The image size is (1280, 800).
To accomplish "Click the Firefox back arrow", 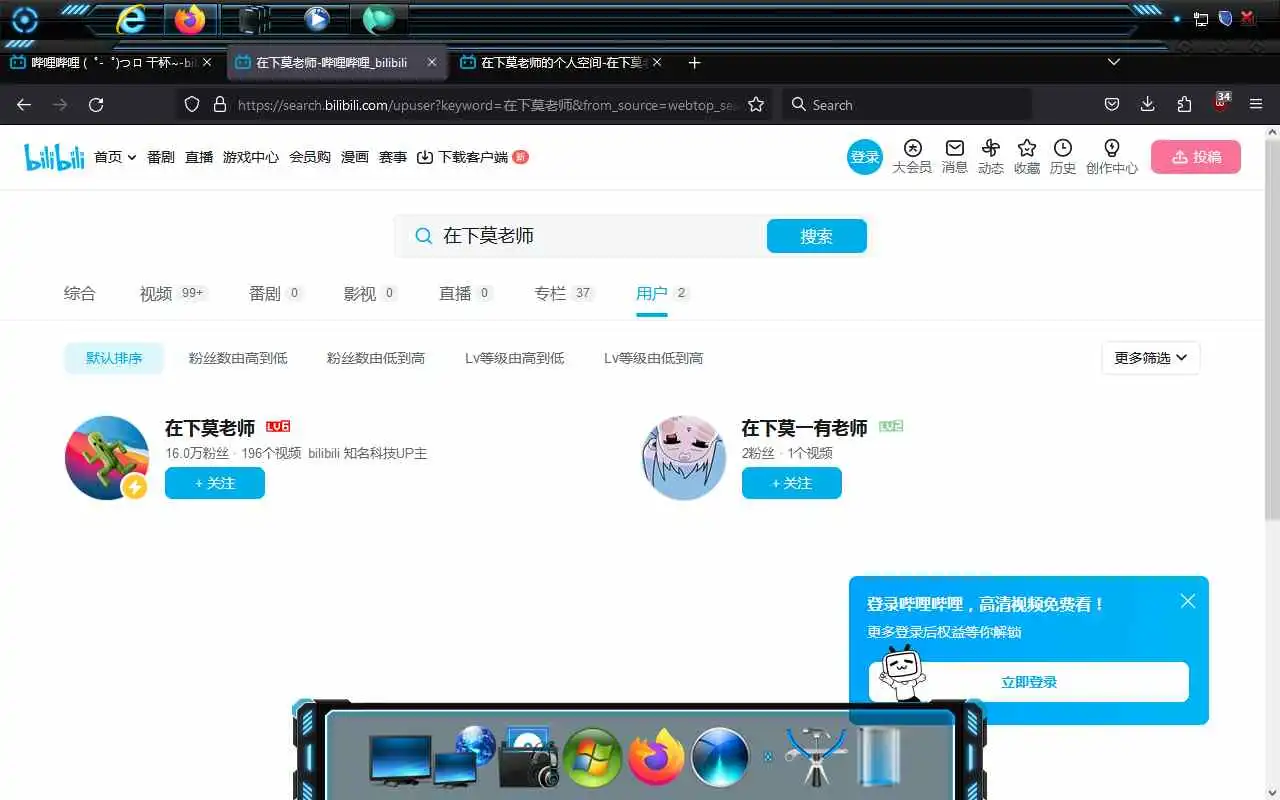I will click(24, 105).
